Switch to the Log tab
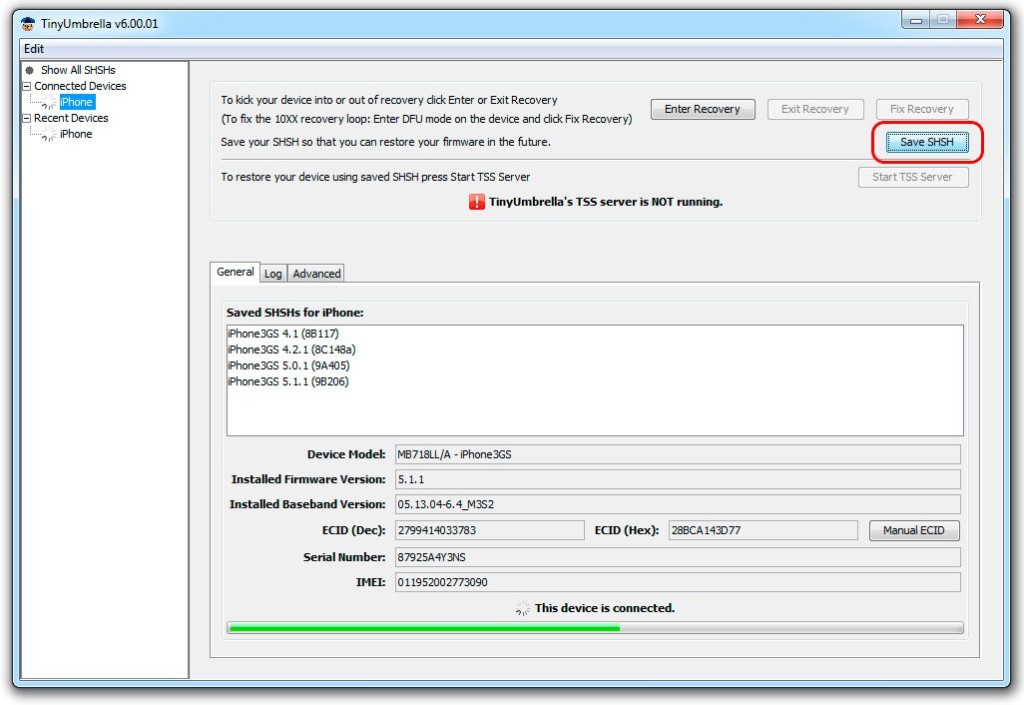This screenshot has height=705, width=1024. click(x=273, y=274)
